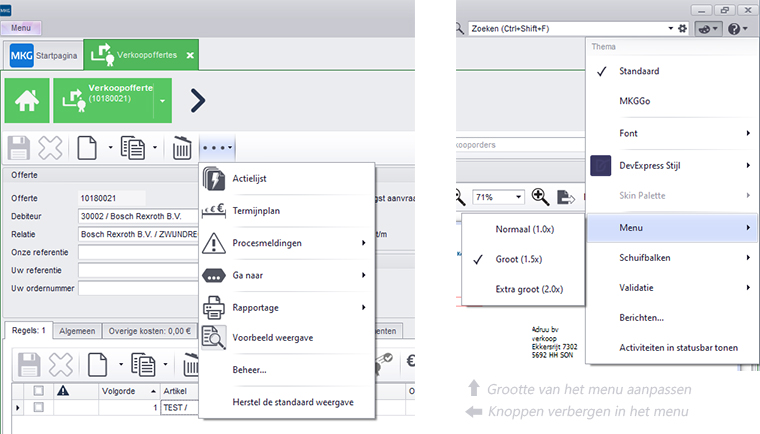Viewport: 760px width, 434px height.
Task: Click the trash can delete icon
Action: tap(181, 149)
